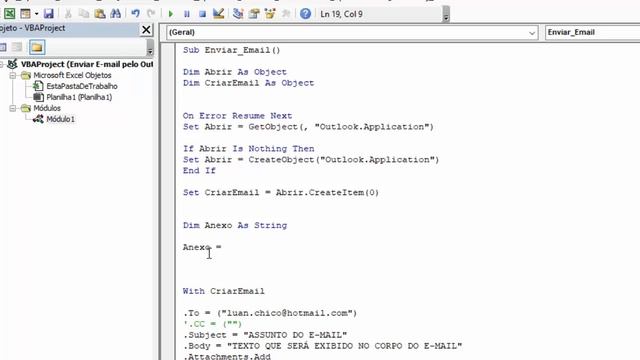Select the Módulos folder label
The image size is (640, 360).
click(x=47, y=108)
